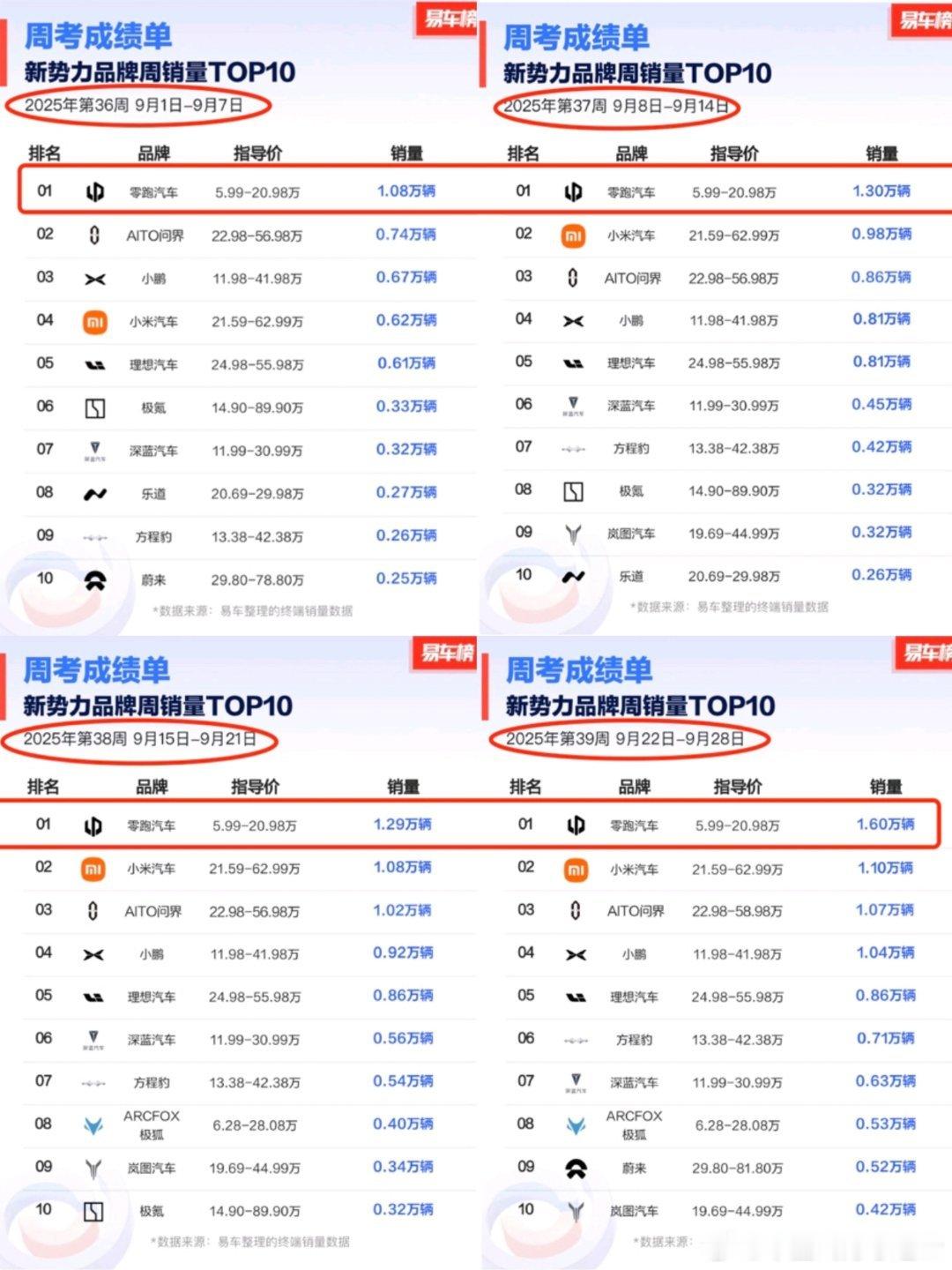Select the "销量" column header in week 37 table
This screenshot has width=952, height=1270.
coord(881,153)
